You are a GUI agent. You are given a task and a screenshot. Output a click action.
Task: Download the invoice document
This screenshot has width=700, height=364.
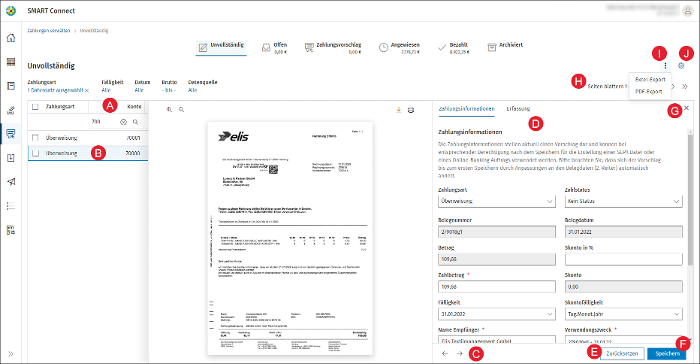[399, 110]
